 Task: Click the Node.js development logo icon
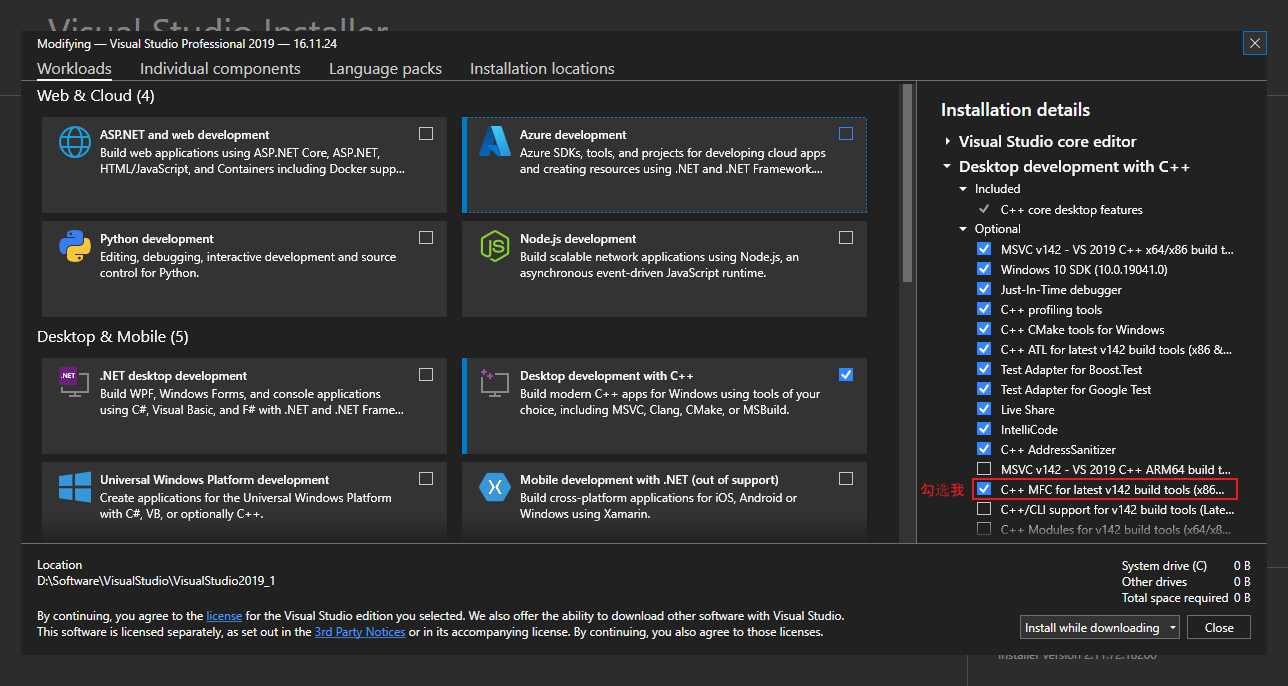coord(494,246)
